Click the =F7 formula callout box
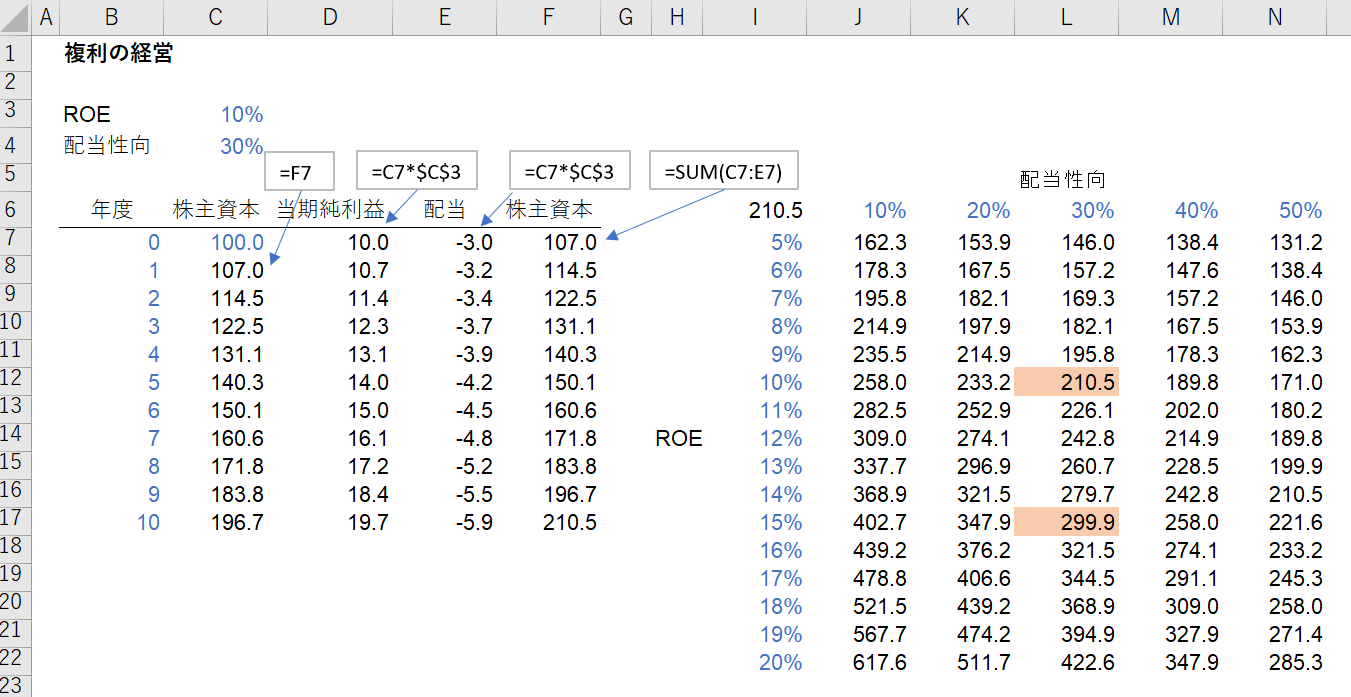 (x=299, y=171)
